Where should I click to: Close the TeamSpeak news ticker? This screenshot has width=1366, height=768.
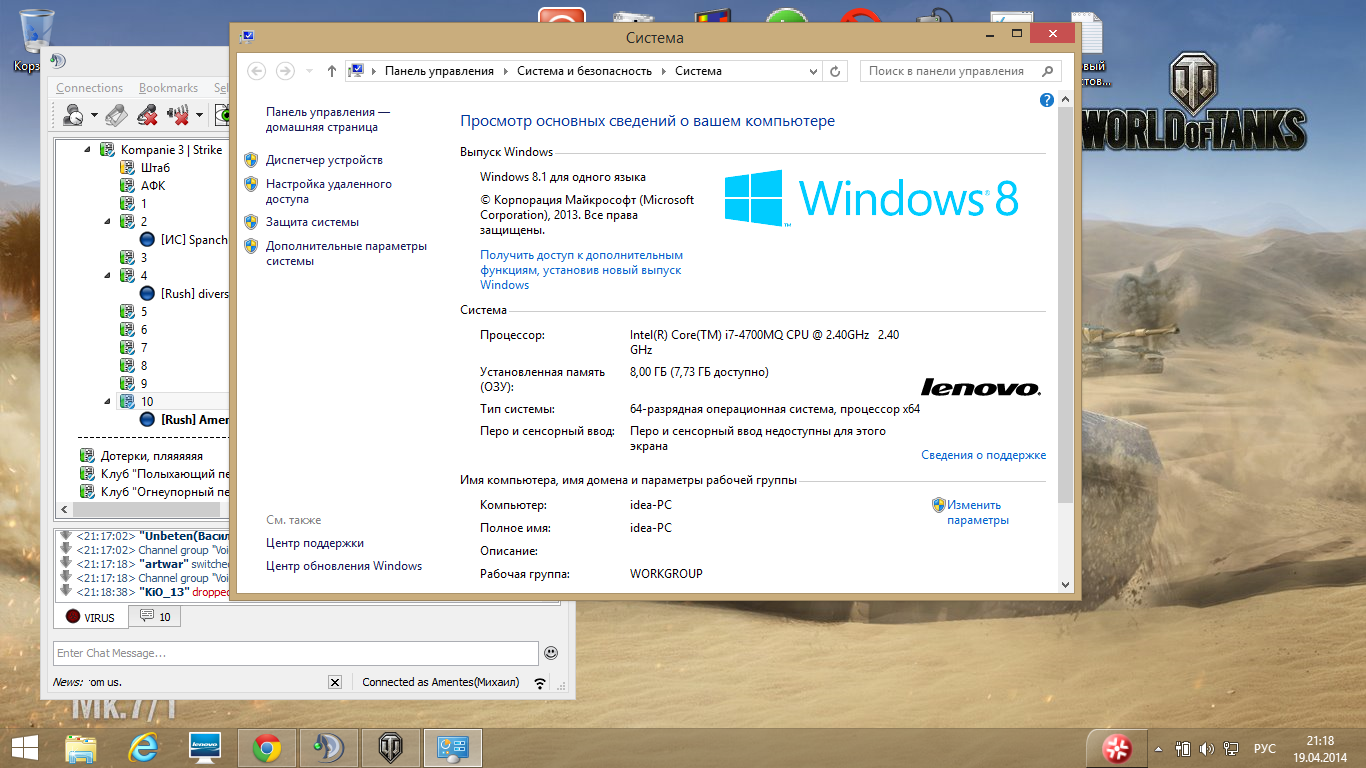(335, 682)
